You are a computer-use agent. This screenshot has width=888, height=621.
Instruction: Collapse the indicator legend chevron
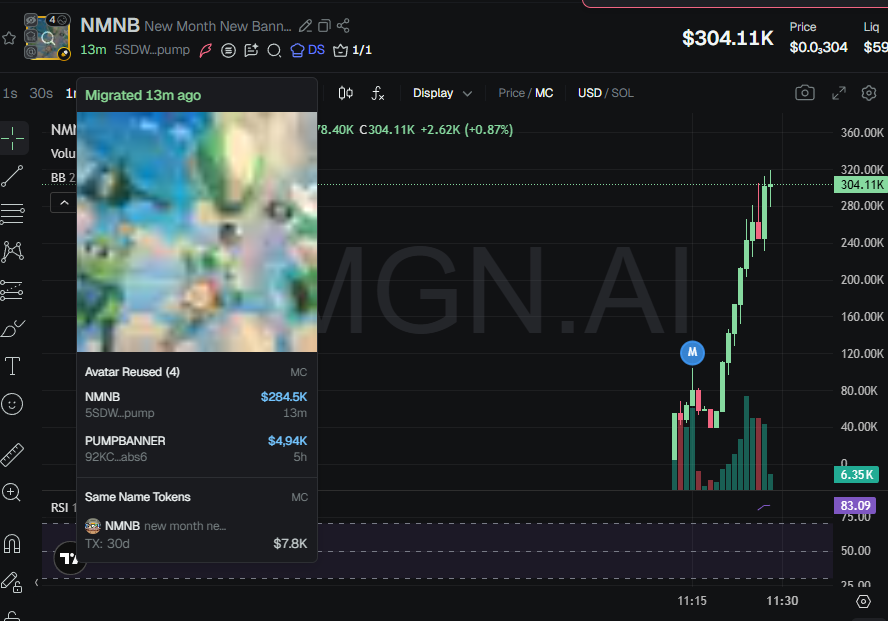coord(62,203)
